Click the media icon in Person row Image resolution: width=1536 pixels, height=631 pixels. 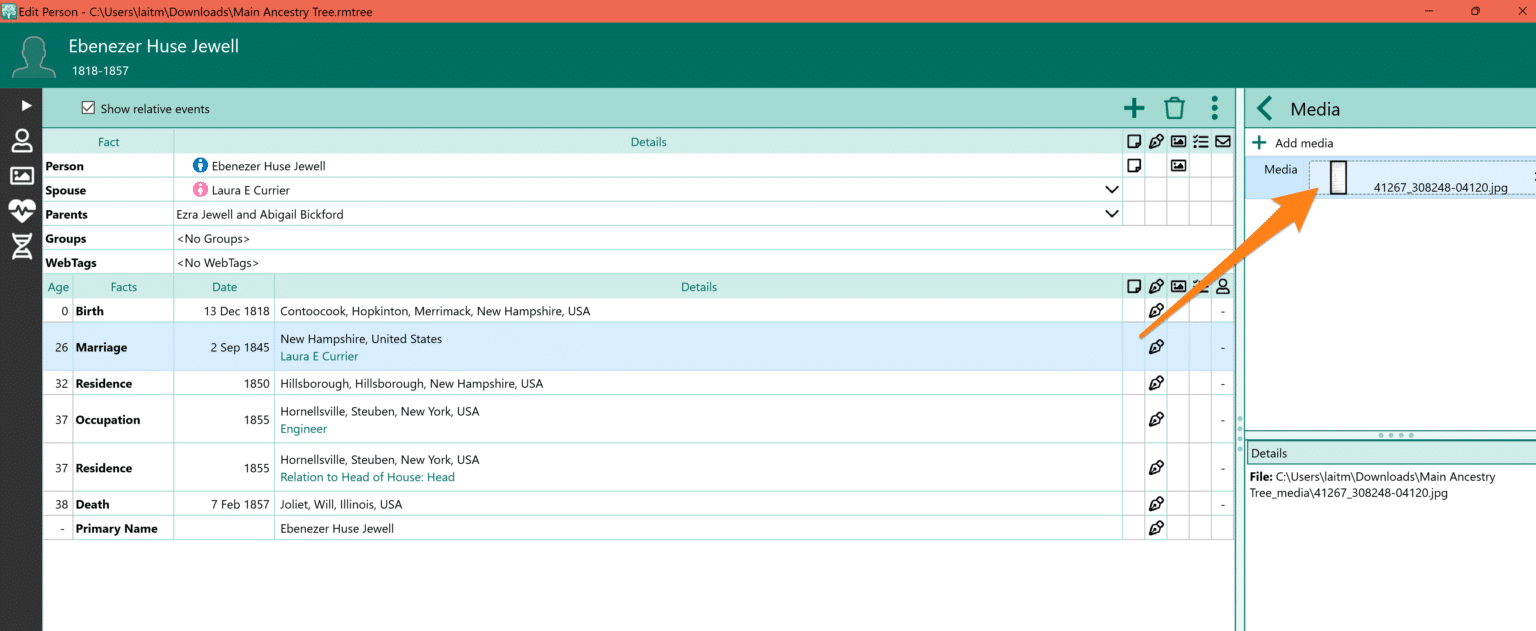coord(1178,166)
